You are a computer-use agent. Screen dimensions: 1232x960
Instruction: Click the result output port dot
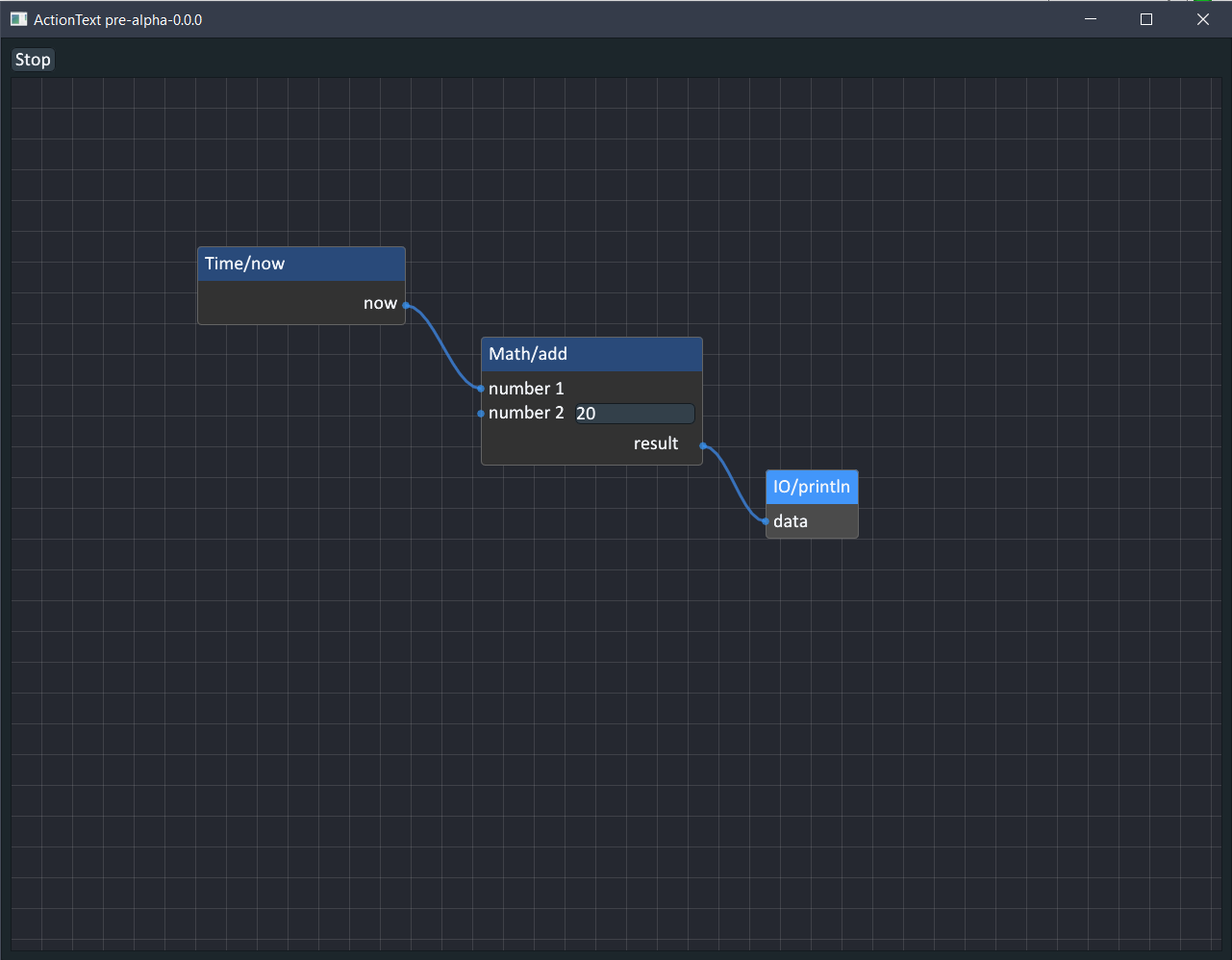(703, 445)
